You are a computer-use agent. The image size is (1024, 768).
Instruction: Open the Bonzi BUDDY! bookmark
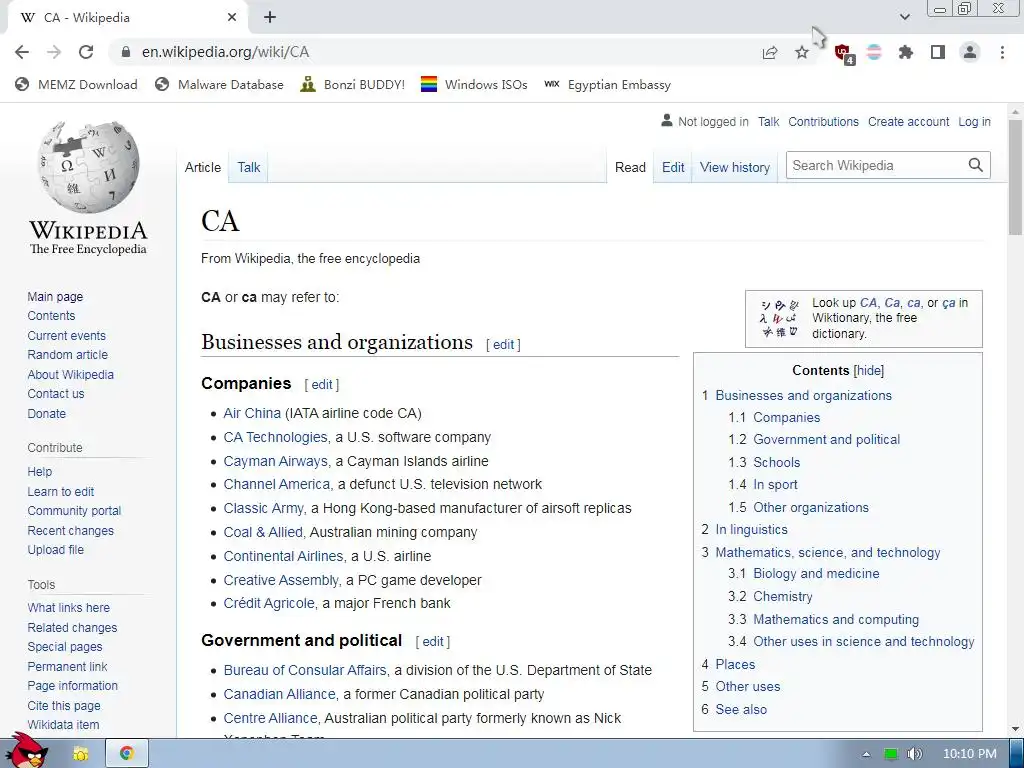(353, 84)
